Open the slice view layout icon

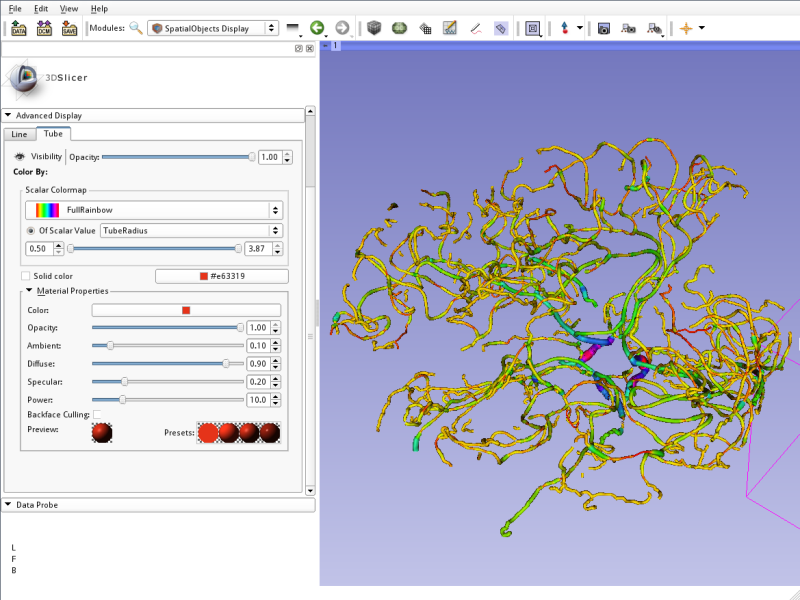[533, 28]
